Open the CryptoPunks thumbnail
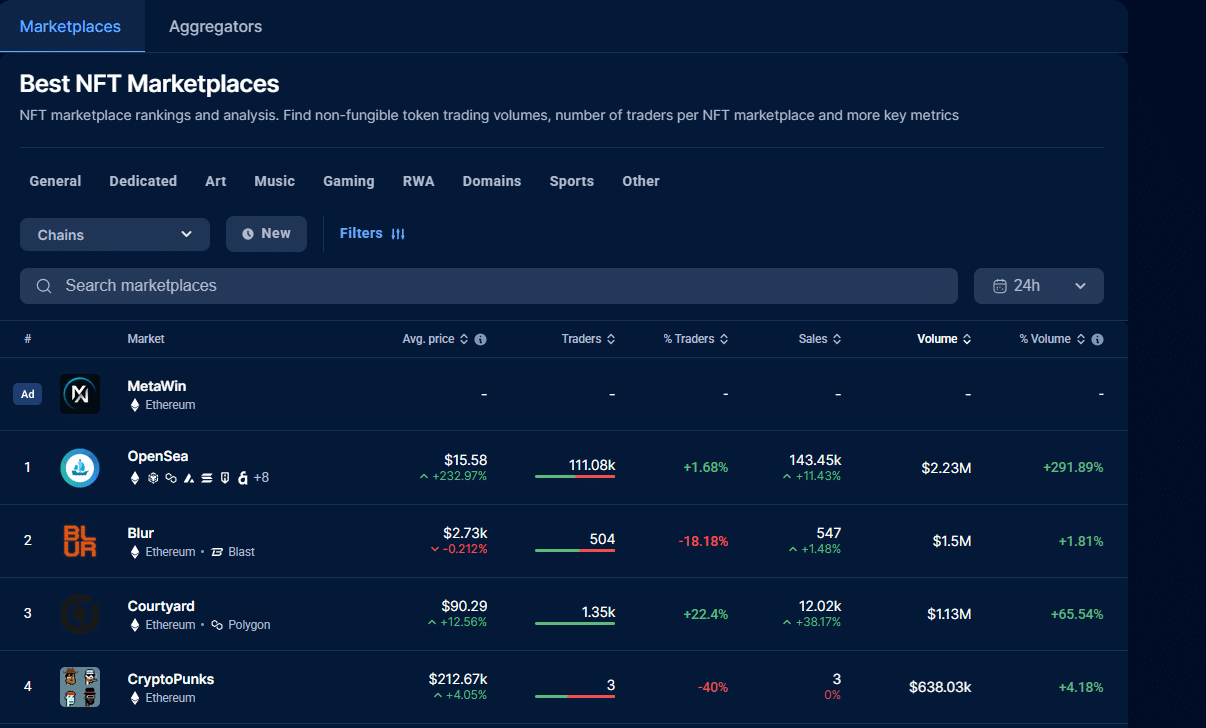 pos(80,686)
